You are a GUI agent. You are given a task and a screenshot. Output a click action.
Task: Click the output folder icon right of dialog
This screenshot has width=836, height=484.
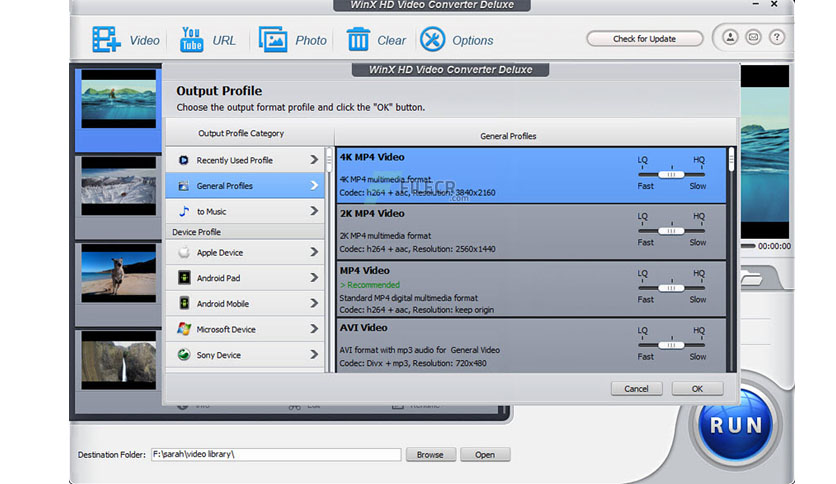tap(751, 278)
